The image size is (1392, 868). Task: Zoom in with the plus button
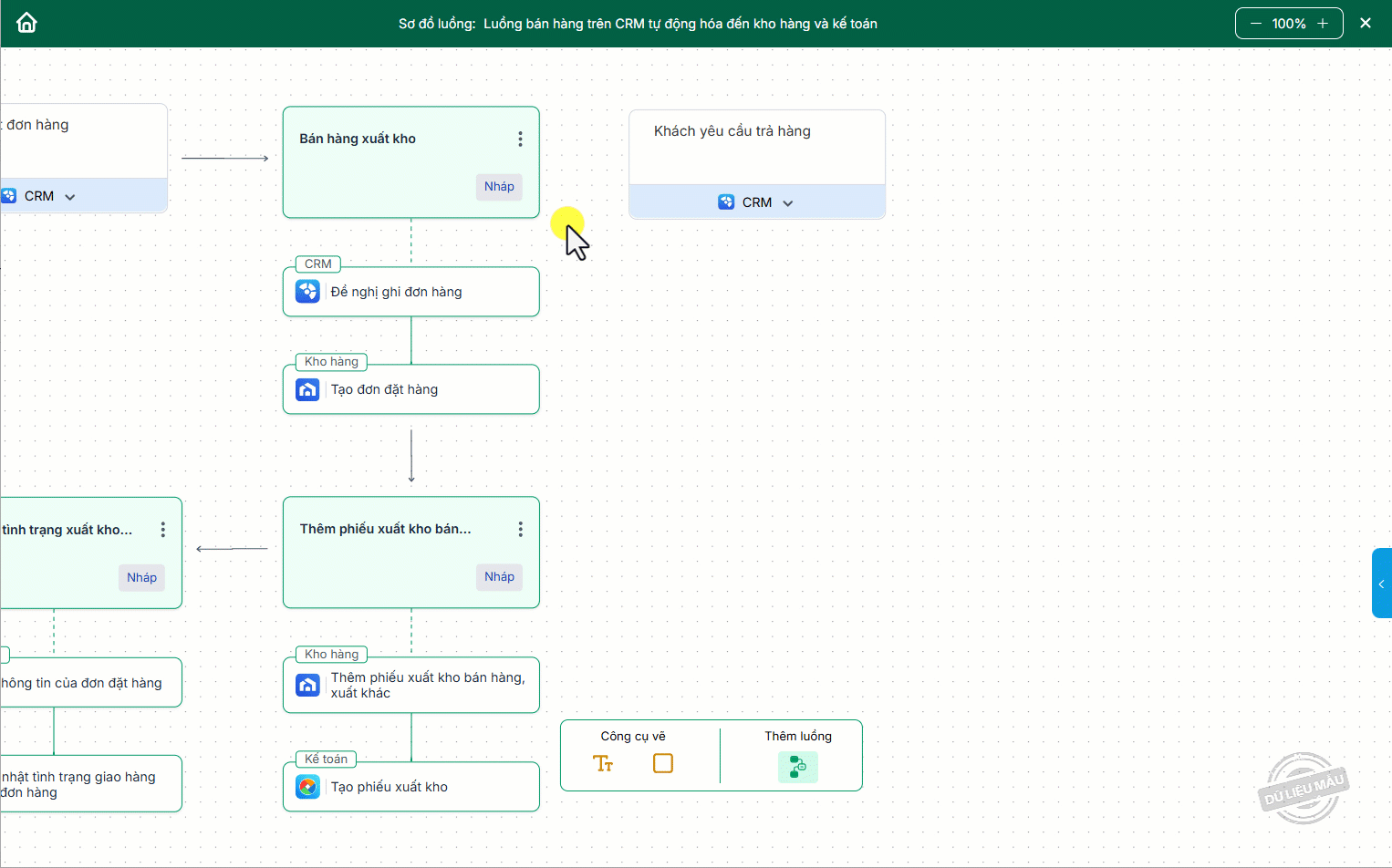coord(1323,24)
